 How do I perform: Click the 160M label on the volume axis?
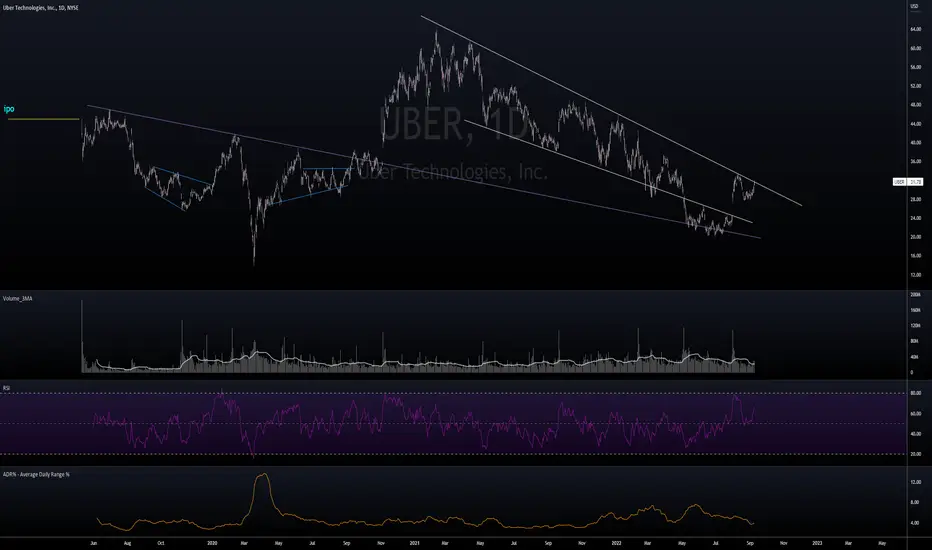pyautogui.click(x=915, y=310)
